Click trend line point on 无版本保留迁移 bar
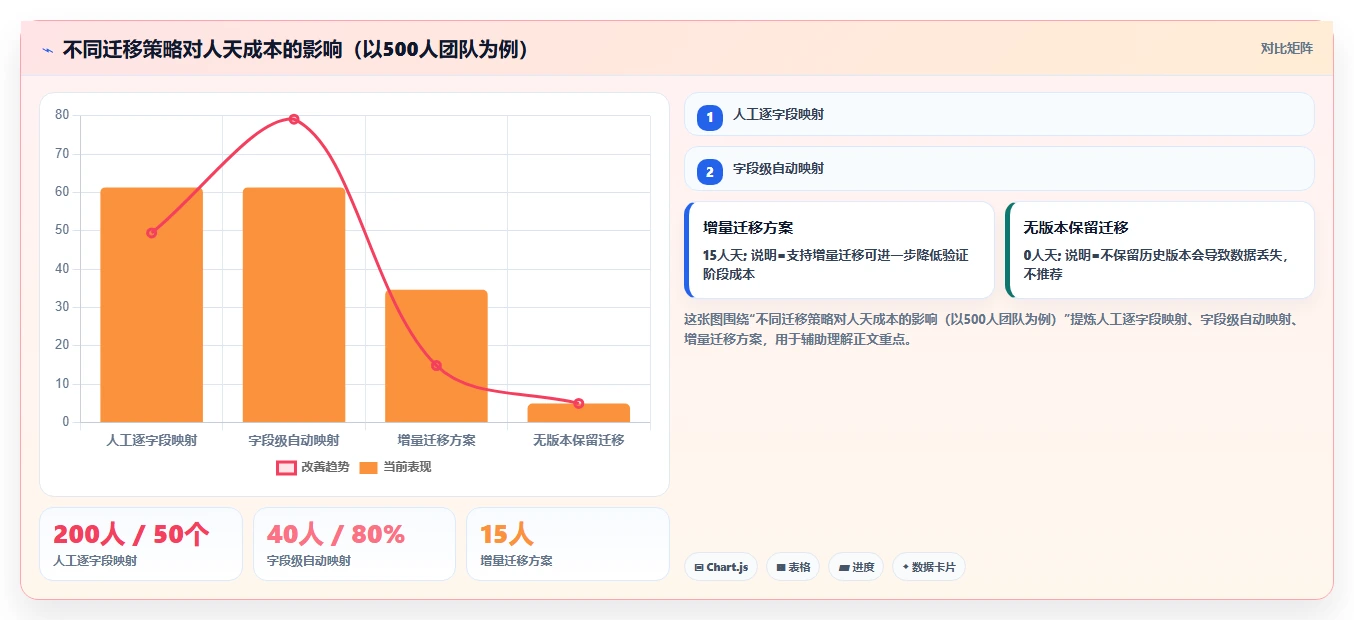Image resolution: width=1354 pixels, height=620 pixels. [x=579, y=403]
